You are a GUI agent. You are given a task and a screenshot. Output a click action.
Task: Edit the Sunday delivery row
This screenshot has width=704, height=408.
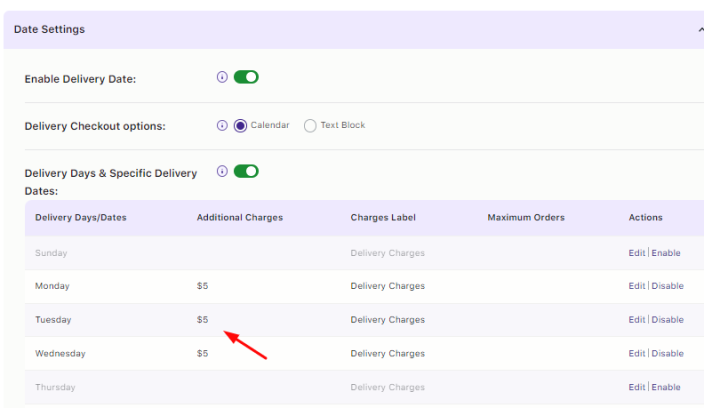637,253
